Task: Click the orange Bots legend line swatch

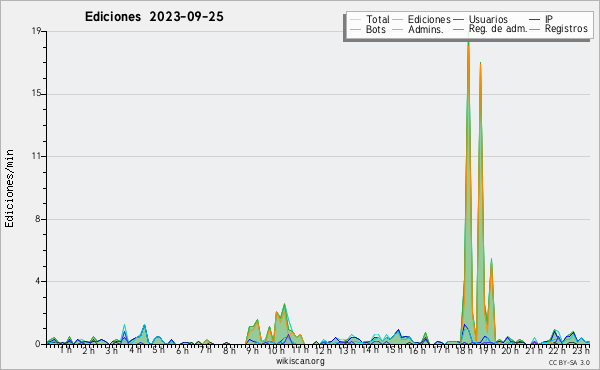Action: point(355,29)
